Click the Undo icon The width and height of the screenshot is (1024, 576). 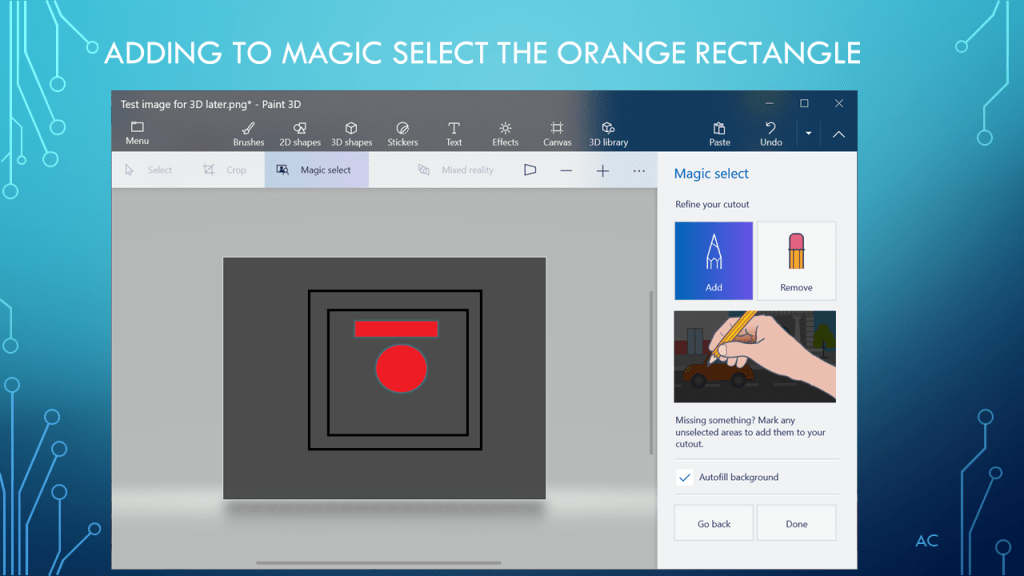tap(770, 133)
